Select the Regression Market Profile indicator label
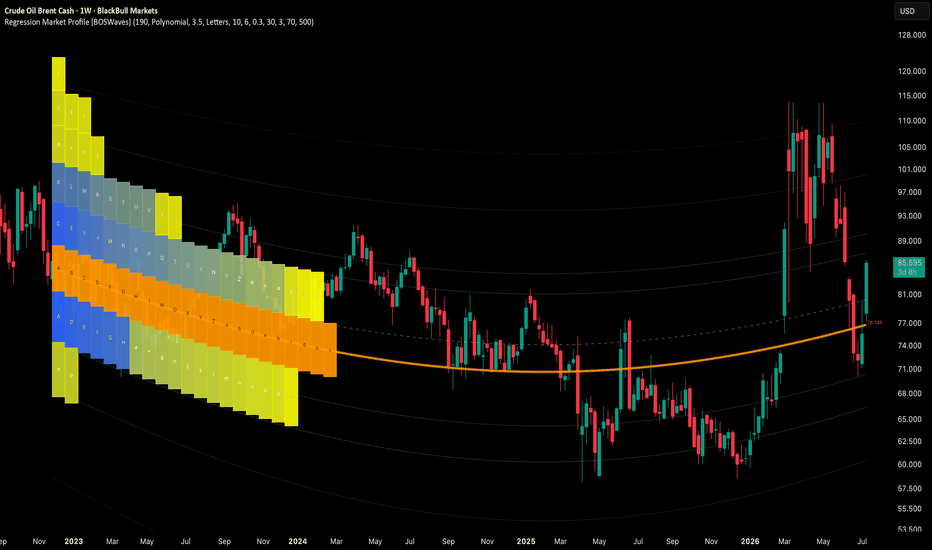 [x=159, y=22]
